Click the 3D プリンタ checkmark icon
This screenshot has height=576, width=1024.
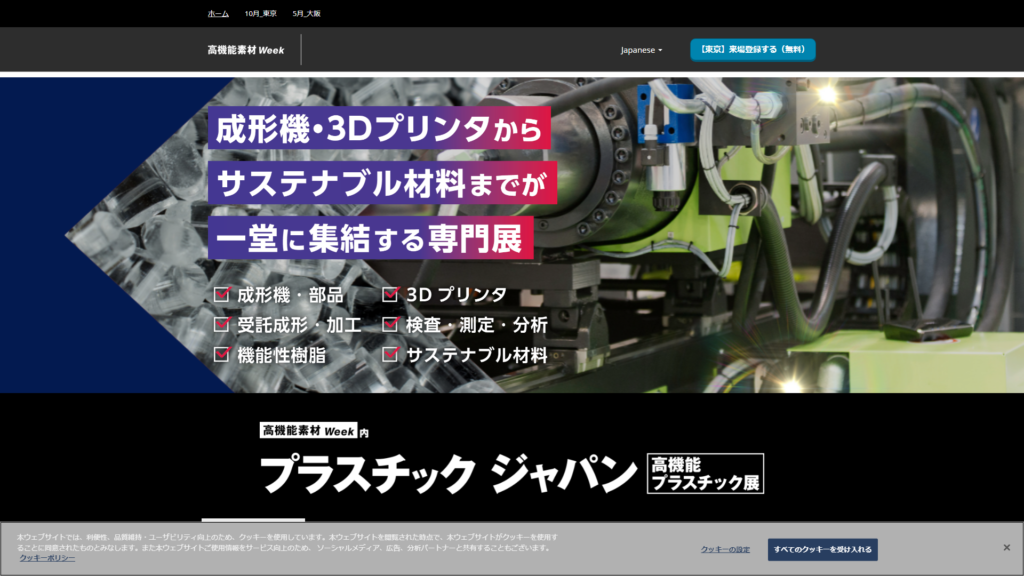coord(391,295)
